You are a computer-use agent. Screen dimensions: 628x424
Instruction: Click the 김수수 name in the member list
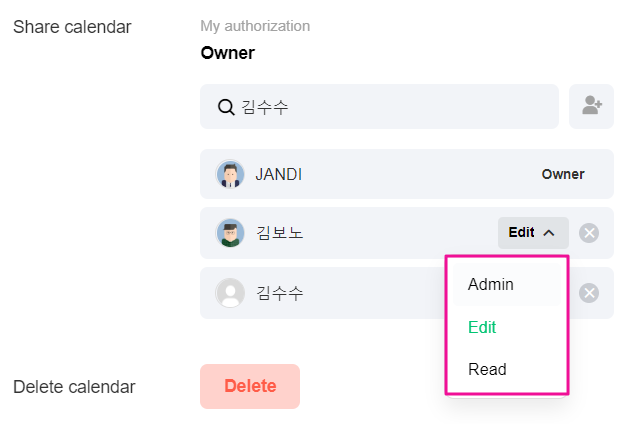(x=280, y=293)
